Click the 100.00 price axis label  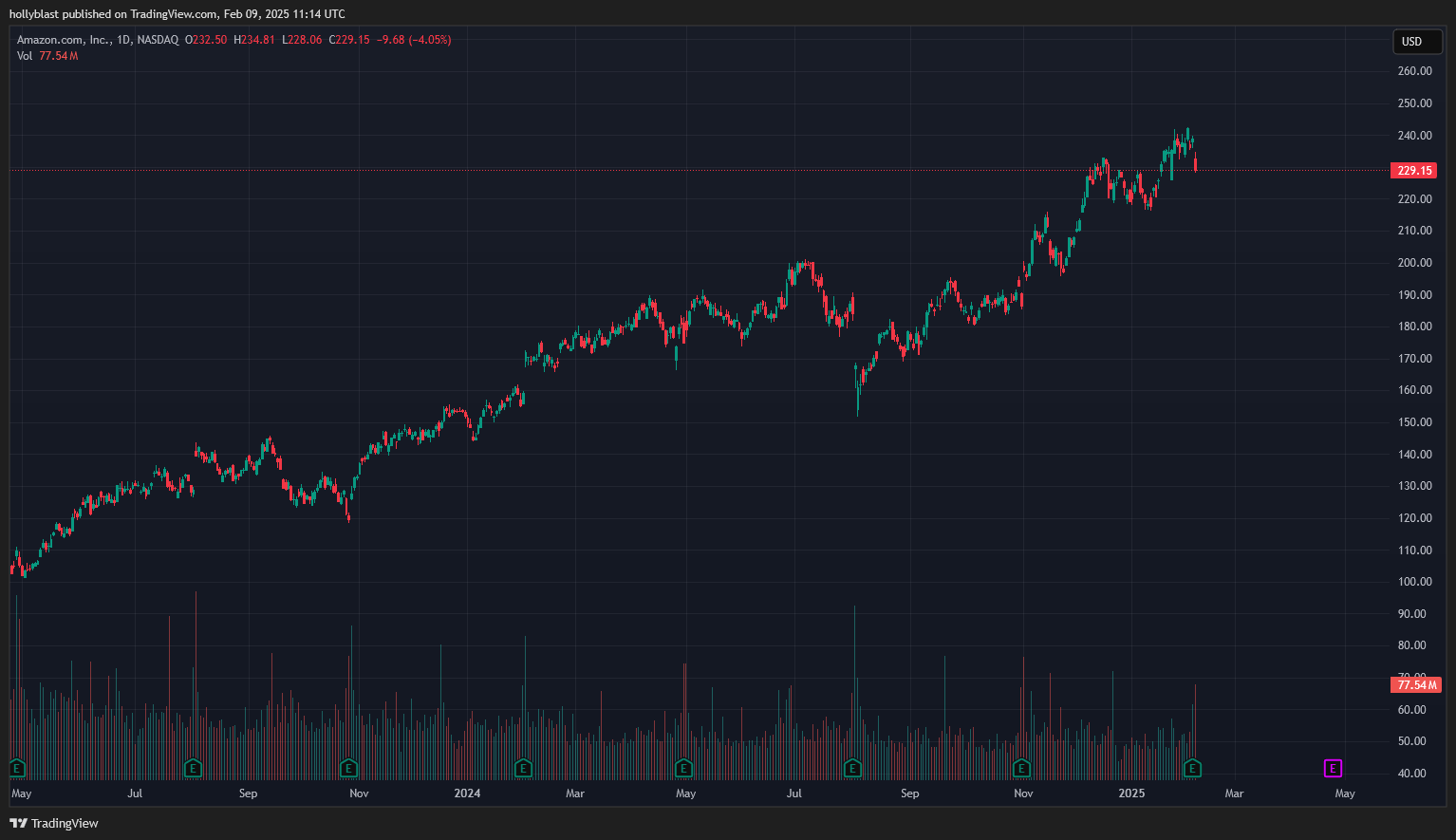point(1414,582)
